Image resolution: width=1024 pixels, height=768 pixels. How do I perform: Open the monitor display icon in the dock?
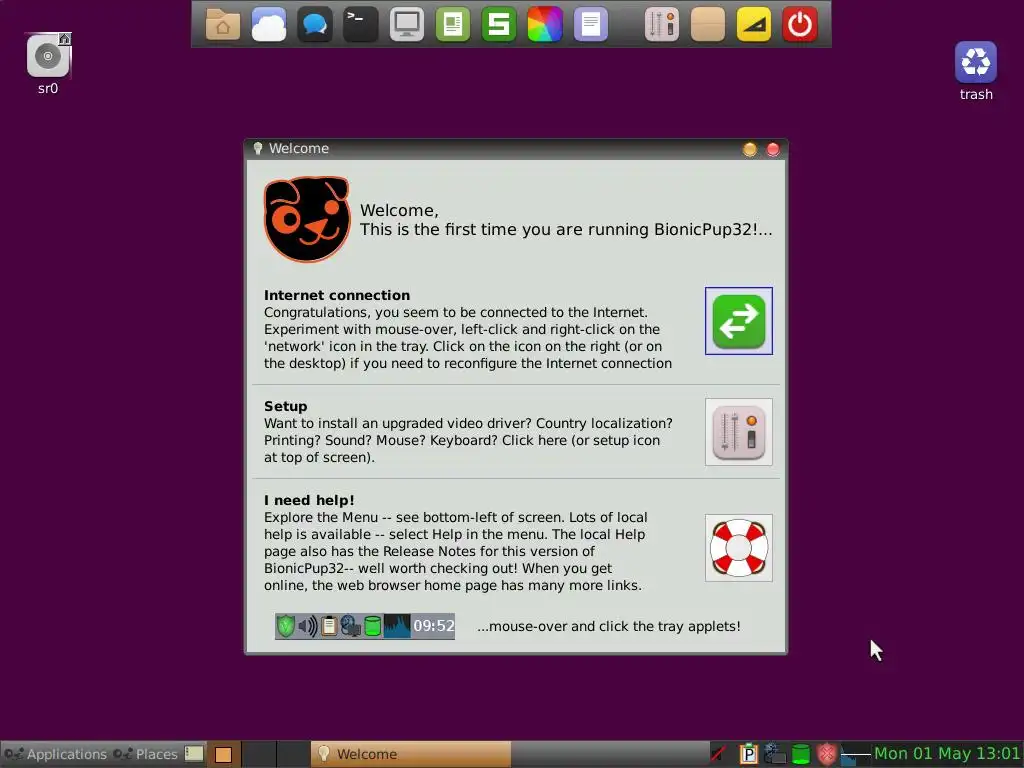click(x=407, y=25)
